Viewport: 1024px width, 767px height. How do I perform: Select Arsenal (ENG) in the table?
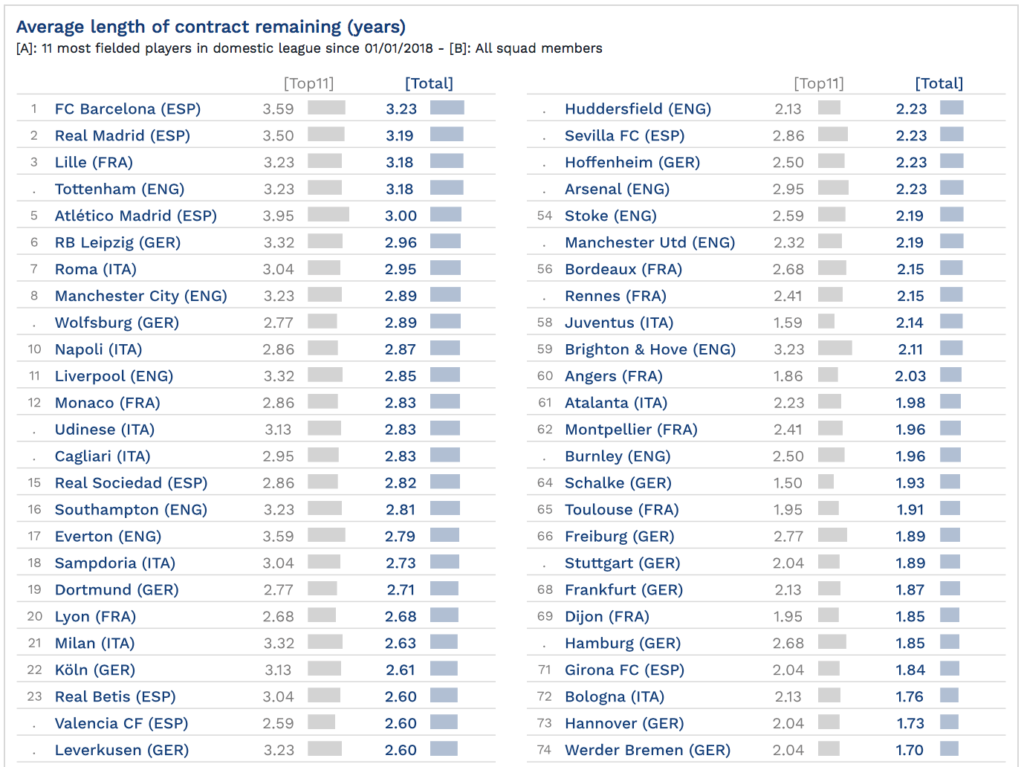pyautogui.click(x=616, y=189)
